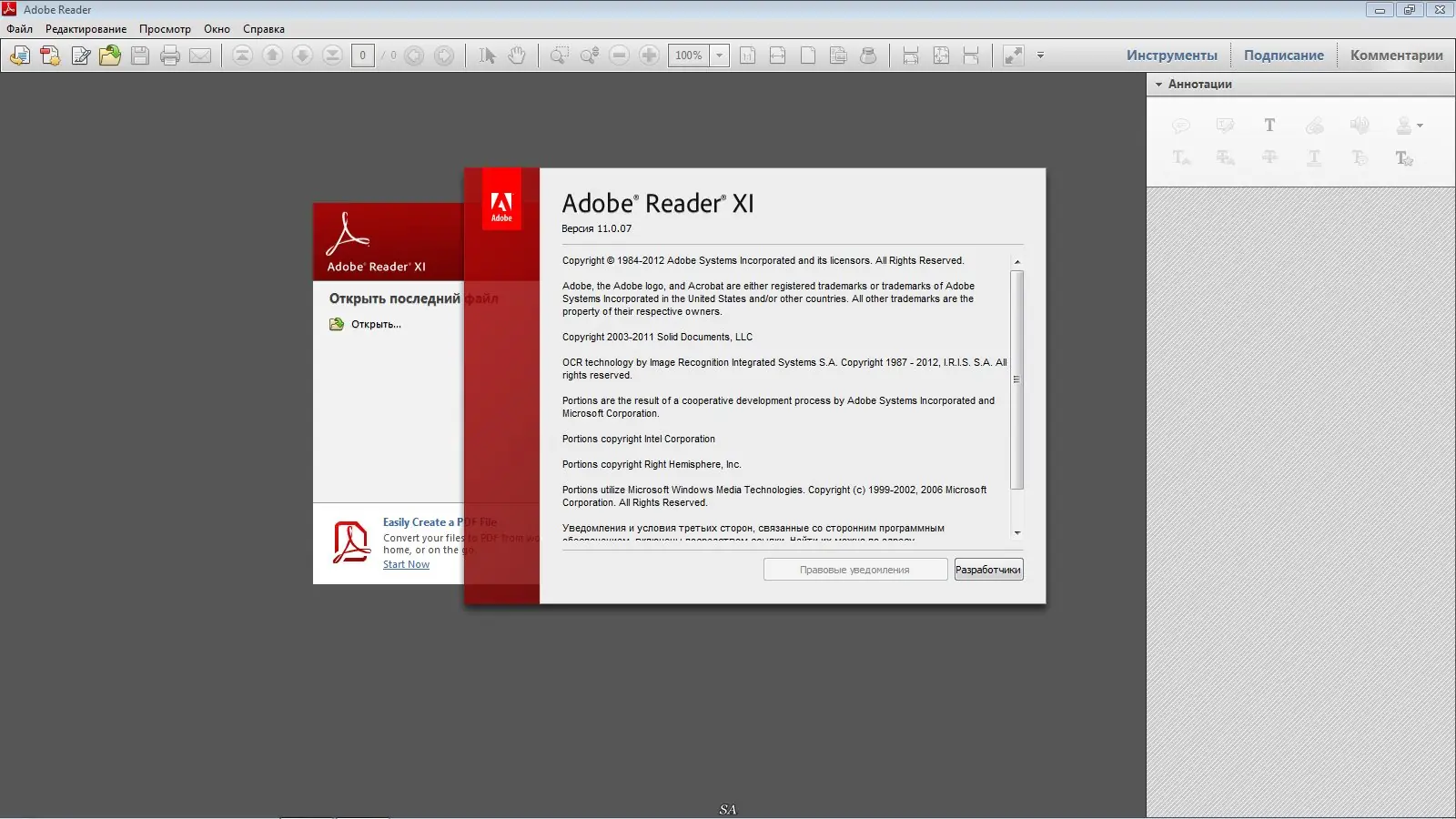Open the zoom percentage dropdown arrow
This screenshot has width=1456, height=819.
click(x=719, y=56)
